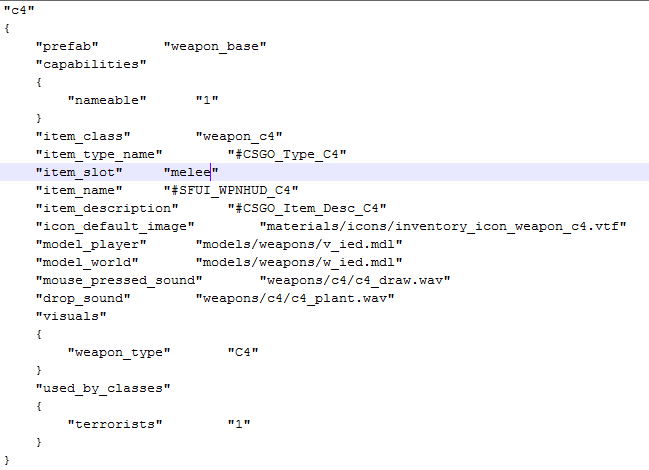The image size is (649, 470).
Task: Click the "terrorists" key
Action: 115,424
